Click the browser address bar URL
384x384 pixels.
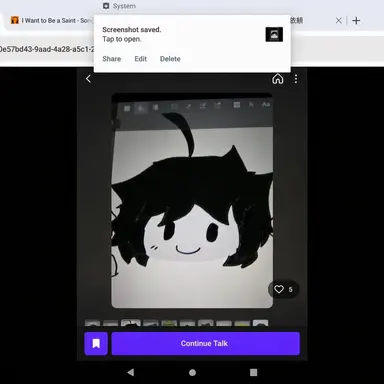[x=47, y=49]
